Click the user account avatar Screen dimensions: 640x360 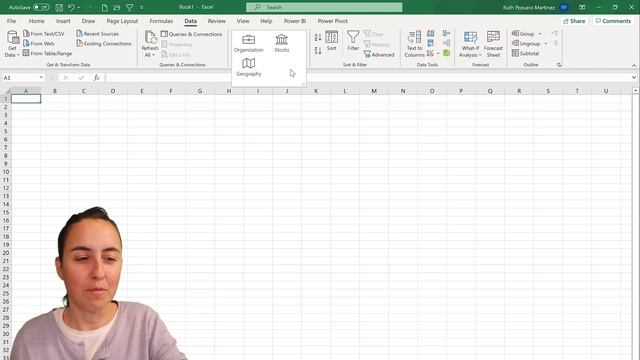click(564, 7)
